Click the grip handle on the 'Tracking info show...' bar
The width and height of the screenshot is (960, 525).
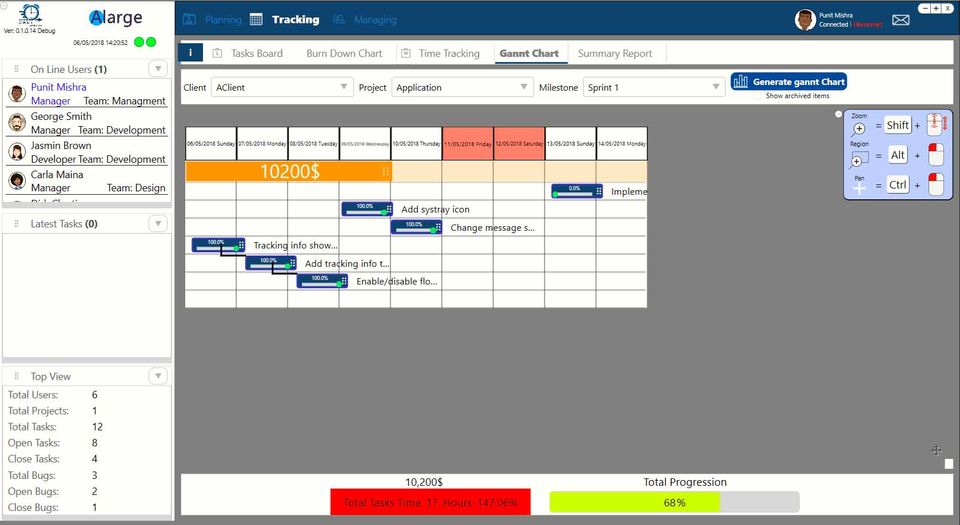(x=241, y=245)
